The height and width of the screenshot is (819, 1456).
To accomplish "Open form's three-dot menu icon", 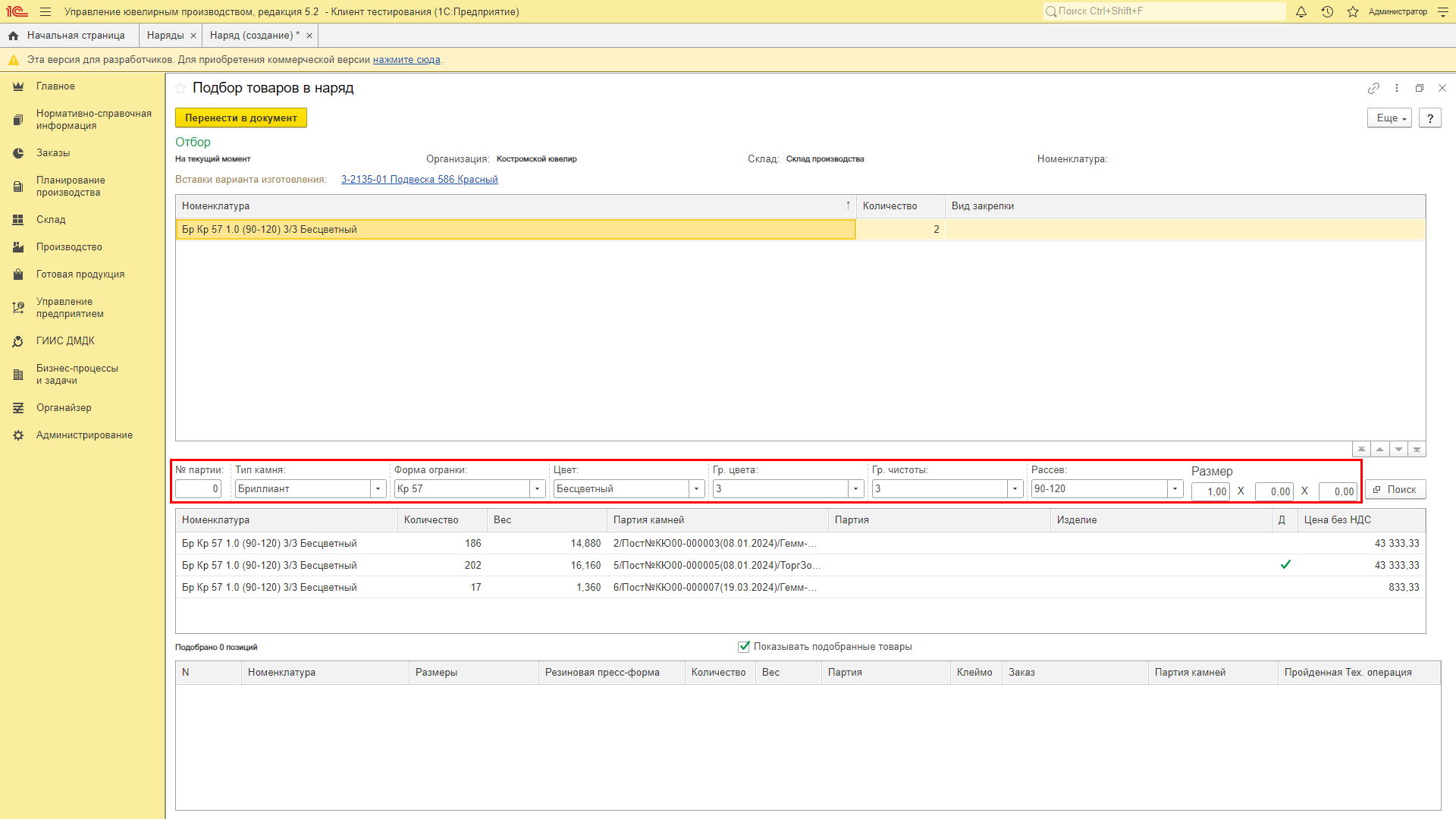I will tap(1397, 88).
